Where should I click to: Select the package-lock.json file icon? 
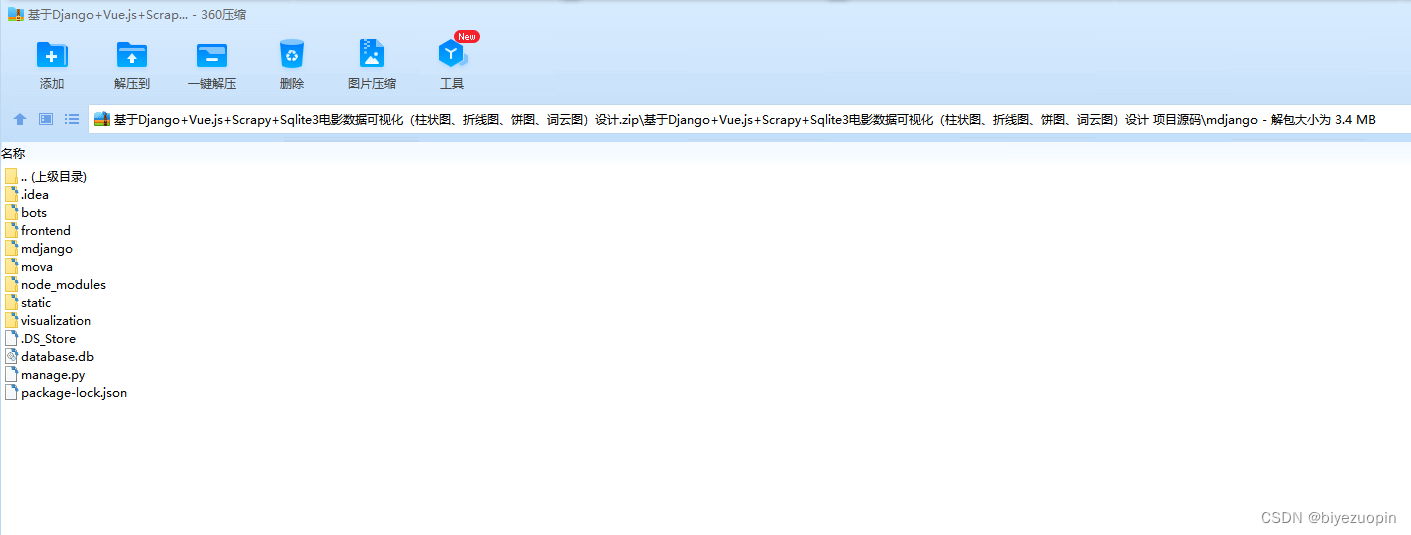click(12, 392)
